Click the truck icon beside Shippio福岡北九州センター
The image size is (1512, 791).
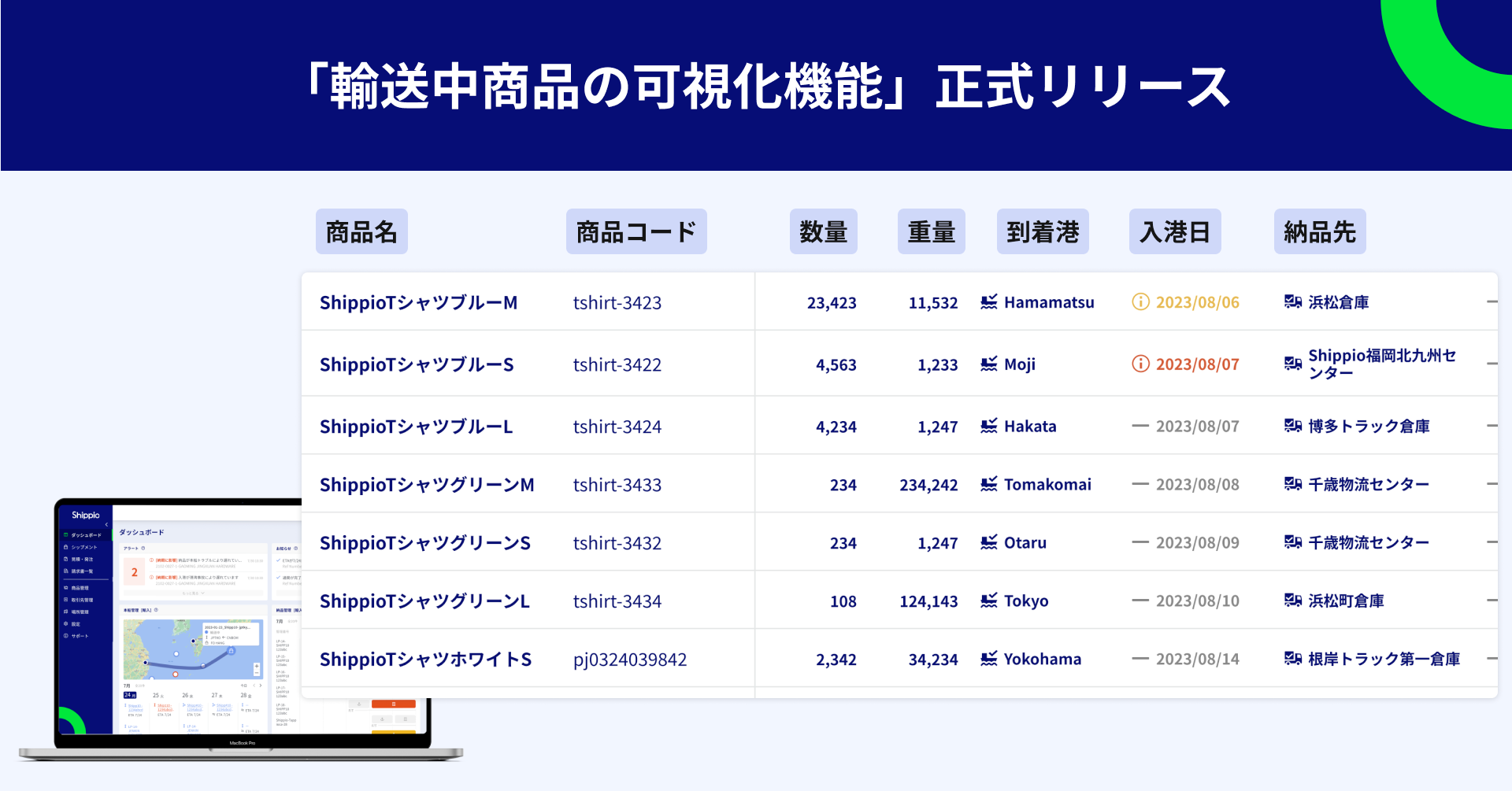[1293, 364]
